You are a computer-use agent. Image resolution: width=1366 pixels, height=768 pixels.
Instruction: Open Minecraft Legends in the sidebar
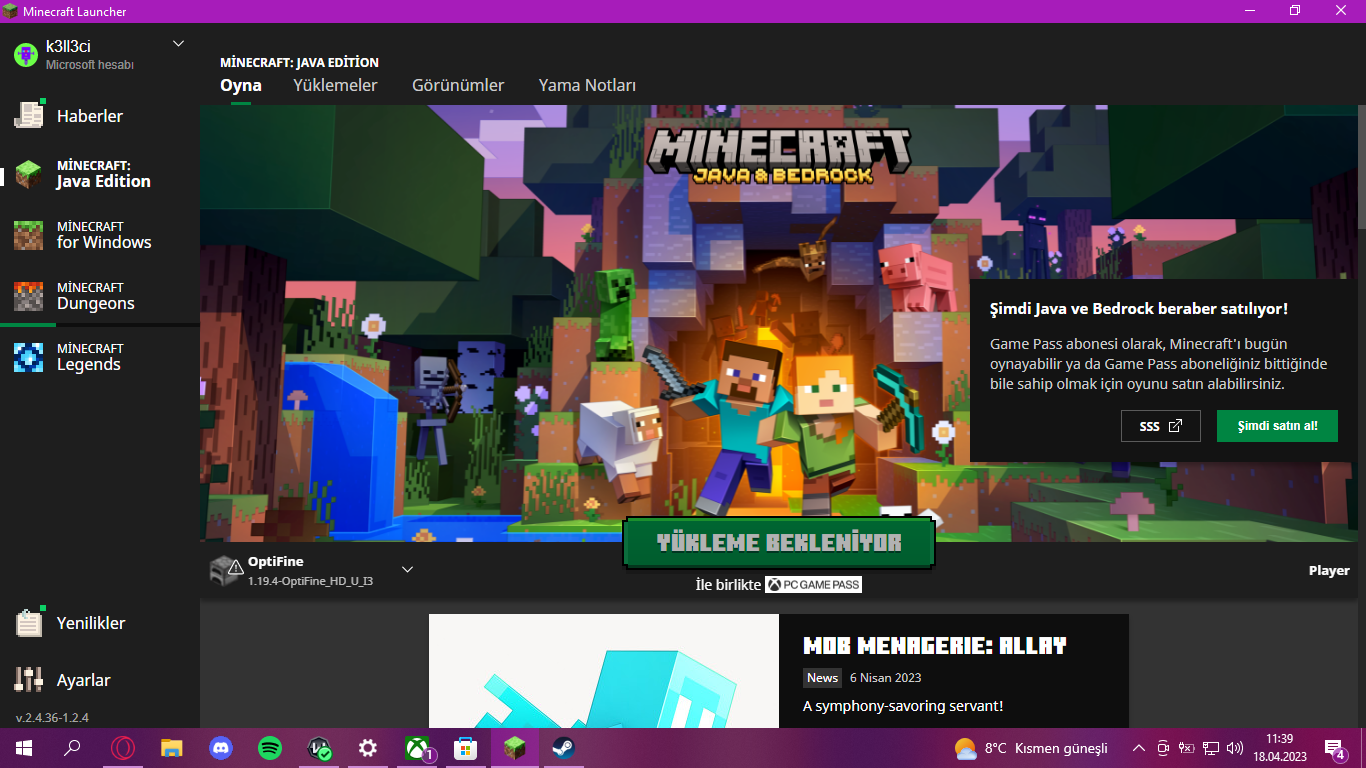point(99,357)
